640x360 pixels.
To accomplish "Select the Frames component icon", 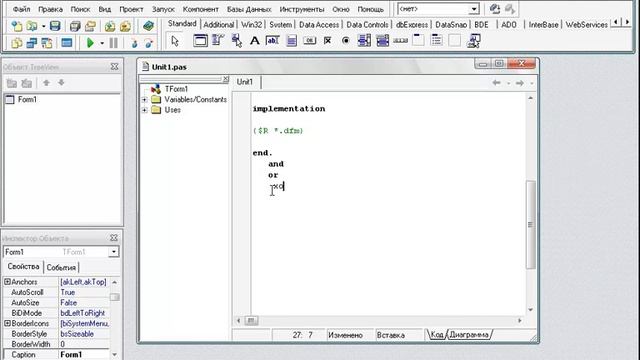I will [x=200, y=40].
